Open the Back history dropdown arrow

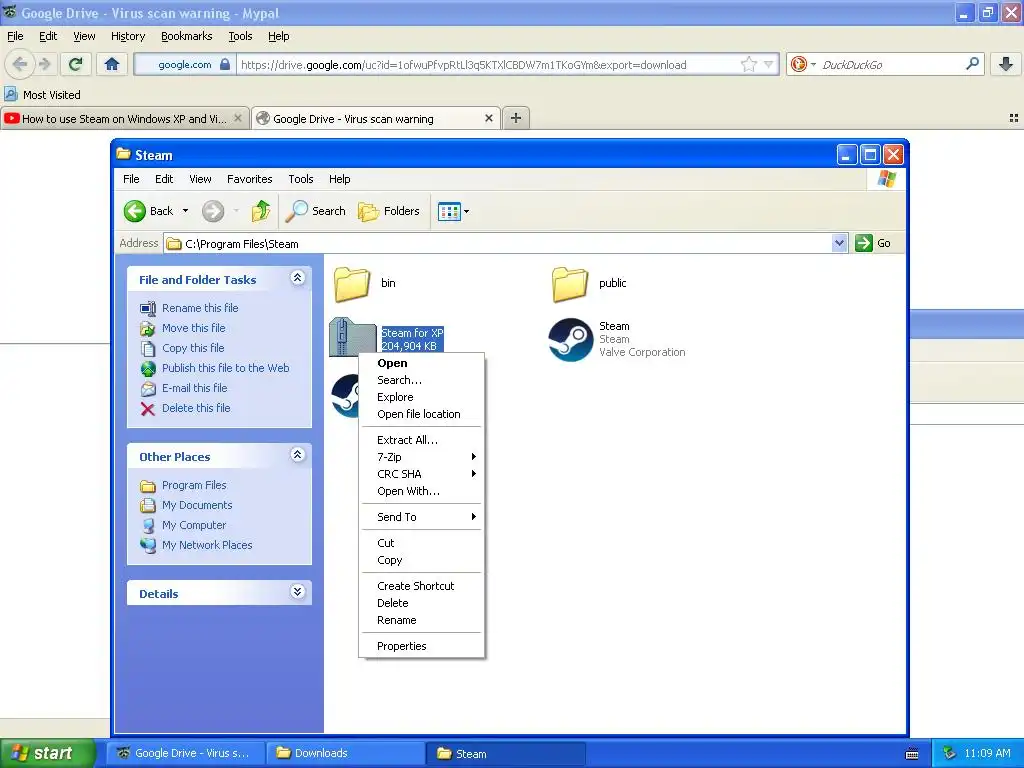[185, 211]
